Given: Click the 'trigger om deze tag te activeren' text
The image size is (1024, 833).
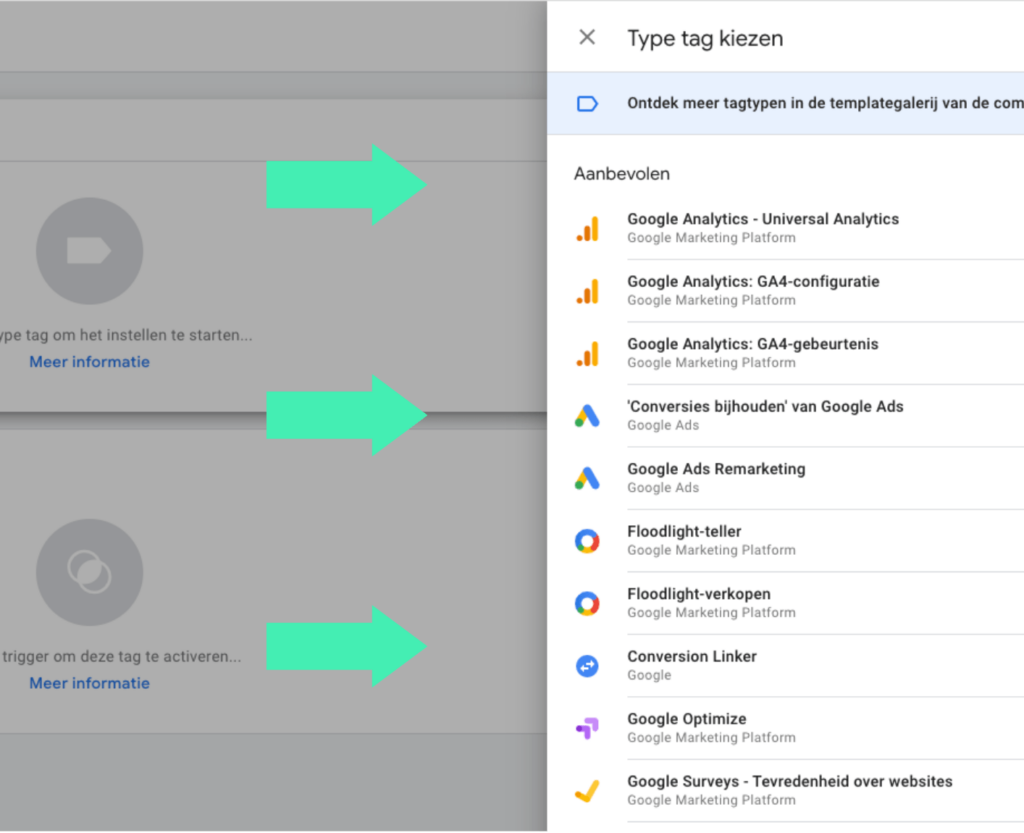Looking at the screenshot, I should [x=121, y=657].
